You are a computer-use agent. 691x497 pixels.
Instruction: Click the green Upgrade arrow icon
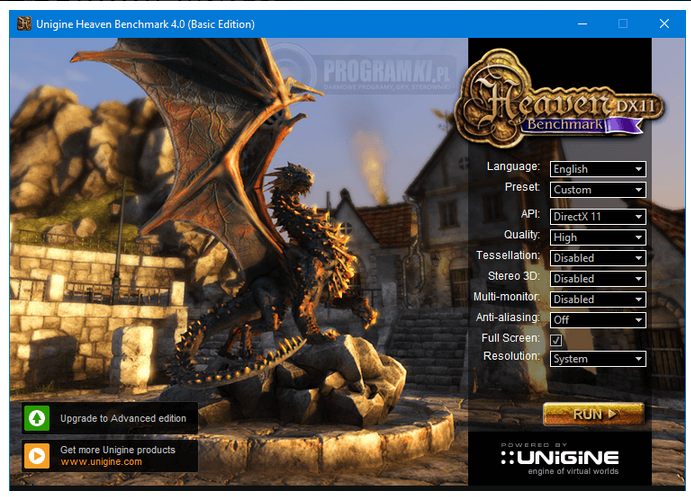coord(37,418)
